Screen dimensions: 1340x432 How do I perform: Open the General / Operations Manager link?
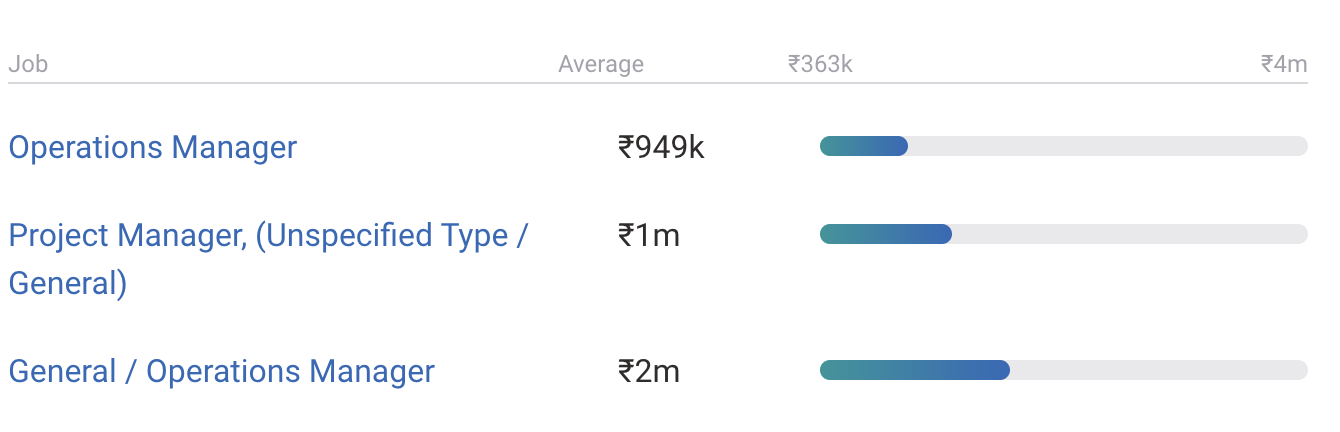222,371
